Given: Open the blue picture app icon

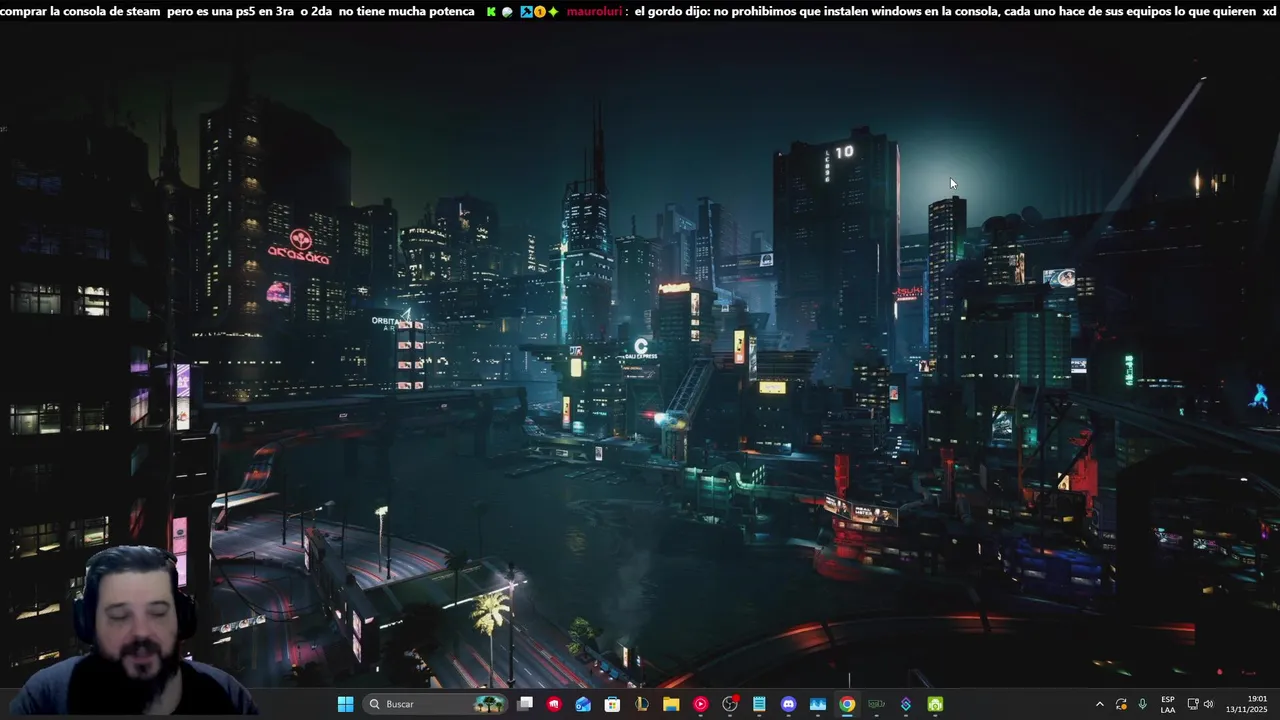Looking at the screenshot, I should pos(818,704).
